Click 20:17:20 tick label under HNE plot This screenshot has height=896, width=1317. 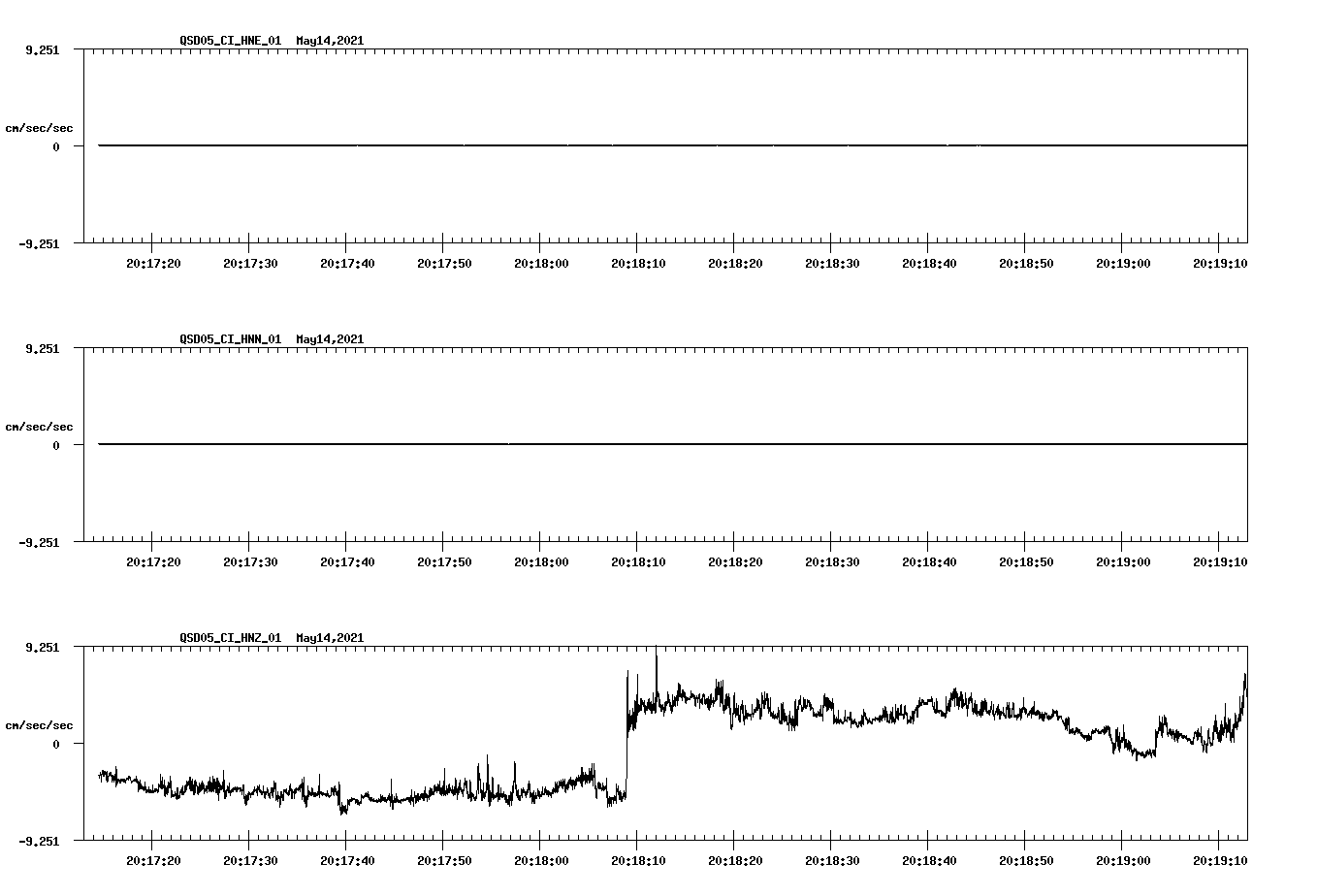coord(153,263)
